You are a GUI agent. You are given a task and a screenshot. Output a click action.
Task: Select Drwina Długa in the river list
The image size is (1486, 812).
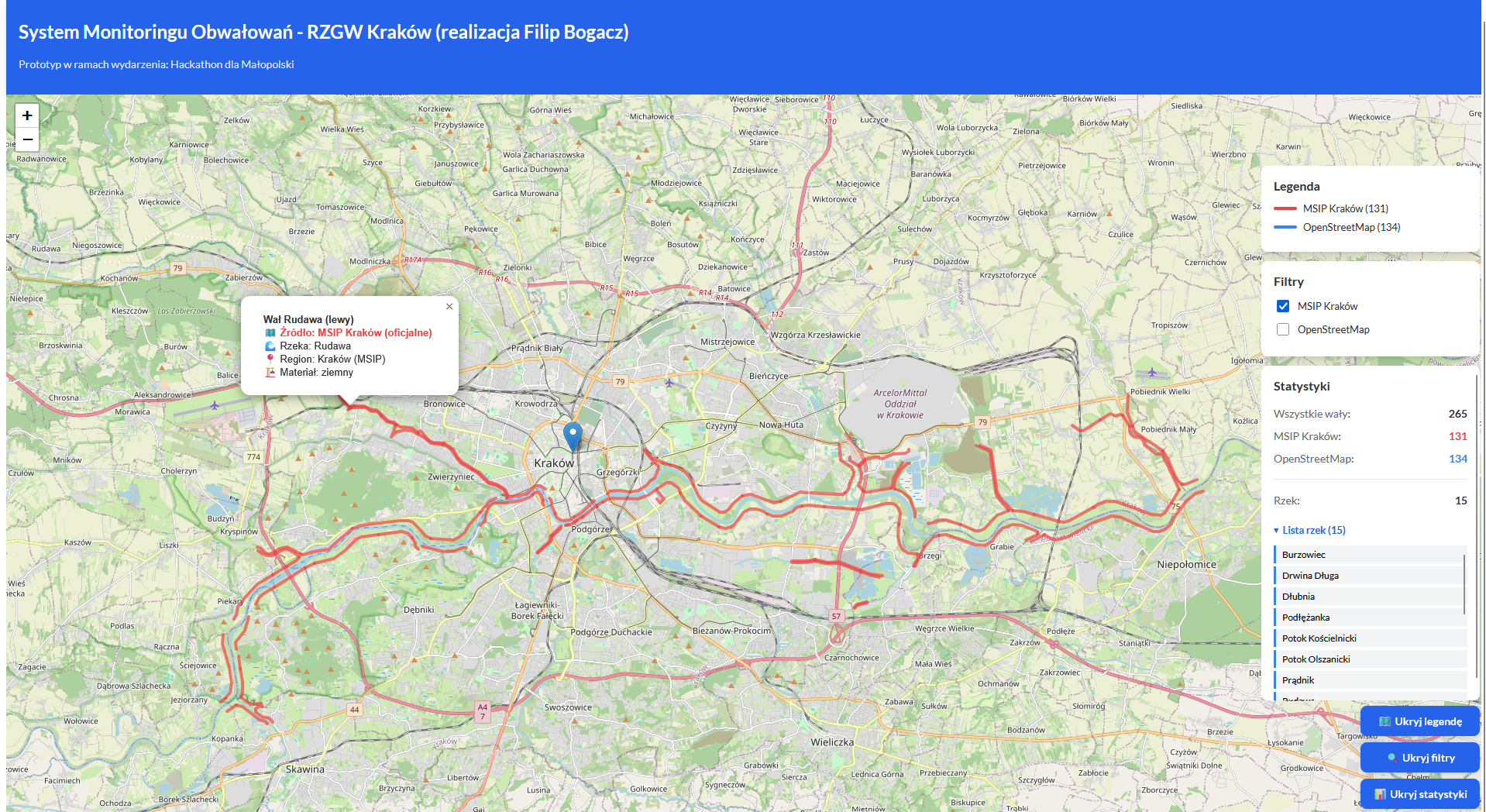coord(1370,576)
